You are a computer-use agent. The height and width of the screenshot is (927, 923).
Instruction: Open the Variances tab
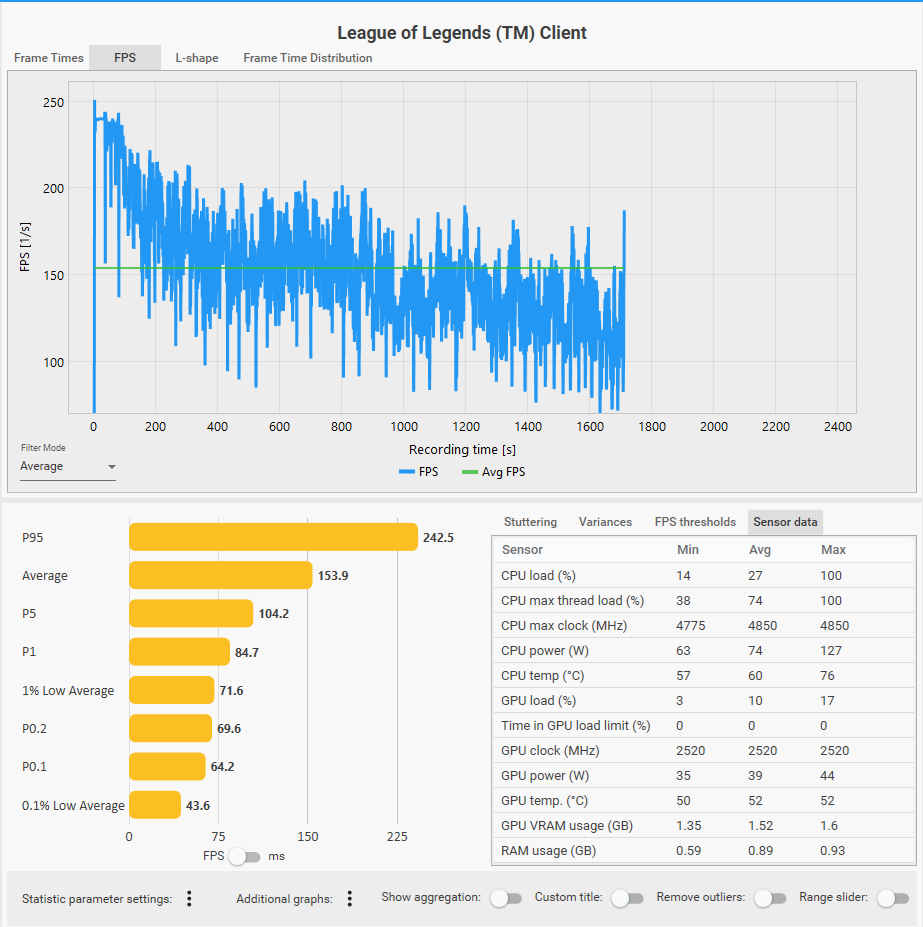pos(605,522)
